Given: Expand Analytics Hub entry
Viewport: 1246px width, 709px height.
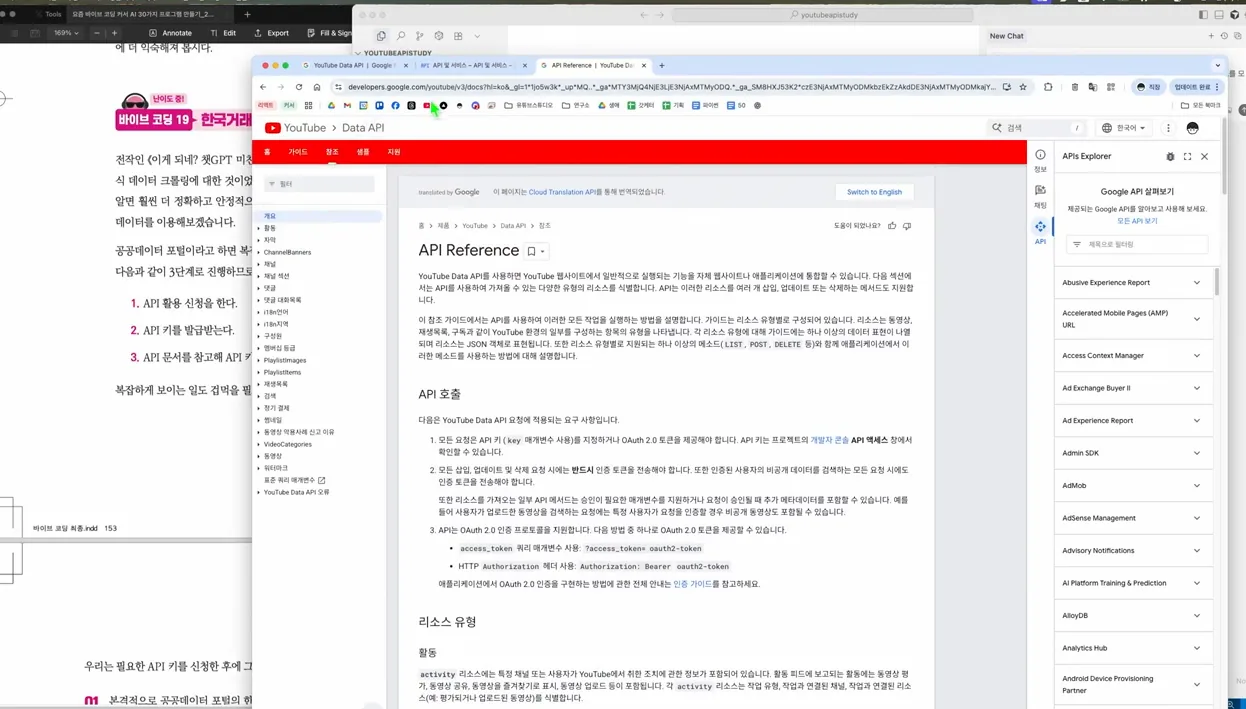Looking at the screenshot, I should pyautogui.click(x=1132, y=648).
